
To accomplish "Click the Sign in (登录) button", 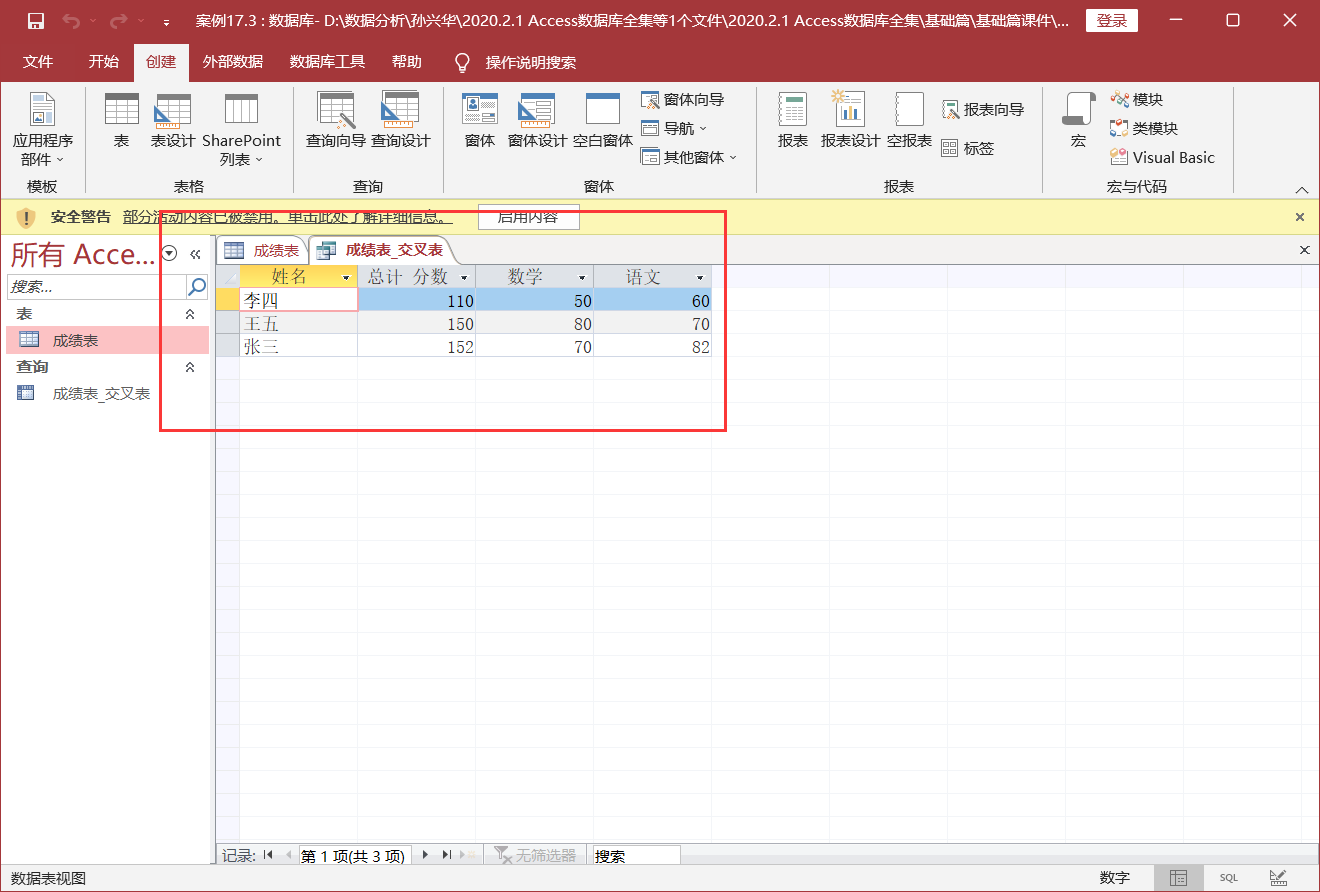I will coord(1111,21).
